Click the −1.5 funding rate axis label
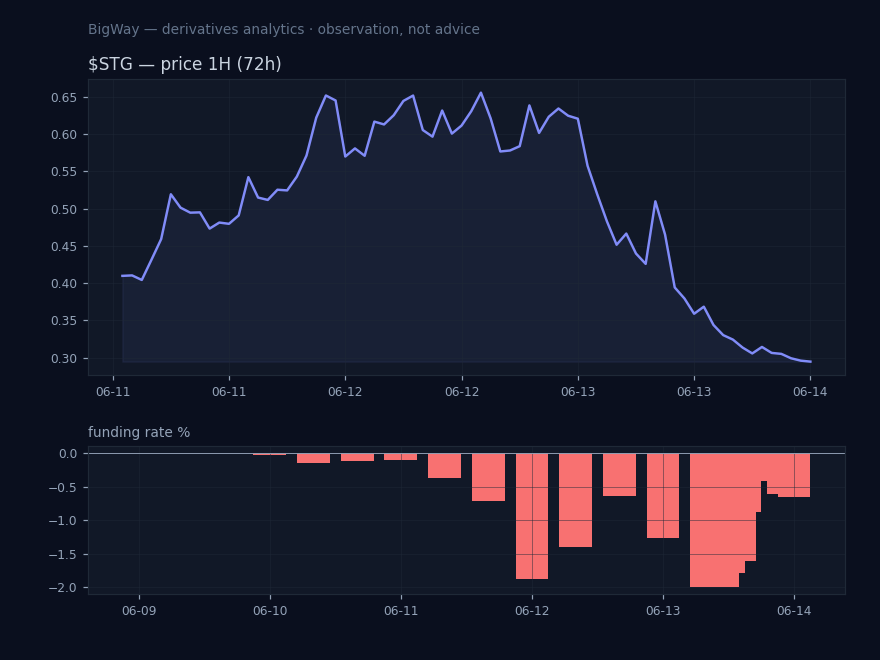880x660 pixels. [63, 554]
